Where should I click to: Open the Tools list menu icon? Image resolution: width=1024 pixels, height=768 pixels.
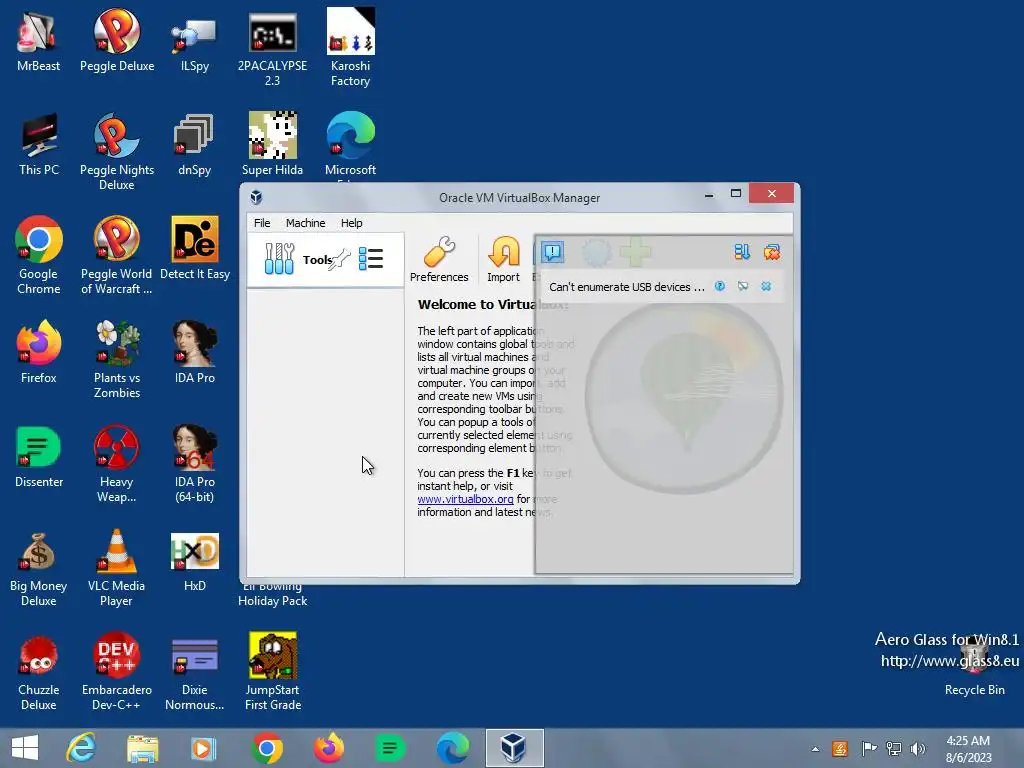click(x=371, y=259)
